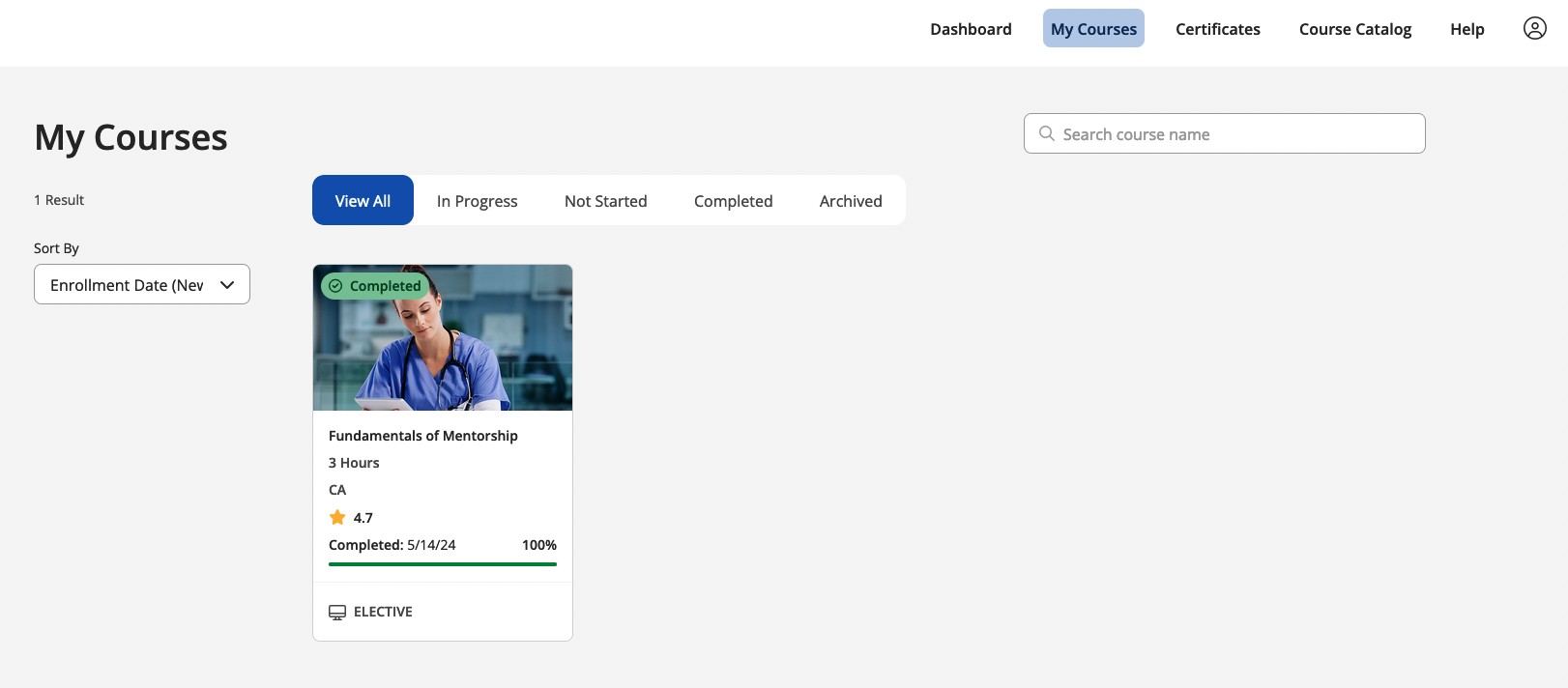Image resolution: width=1568 pixels, height=688 pixels.
Task: Click the My Courses page heading
Action: 131,137
